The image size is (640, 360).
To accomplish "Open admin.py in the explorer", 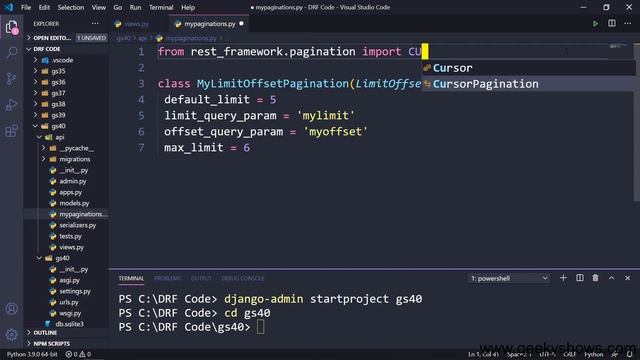I will click(67, 181).
